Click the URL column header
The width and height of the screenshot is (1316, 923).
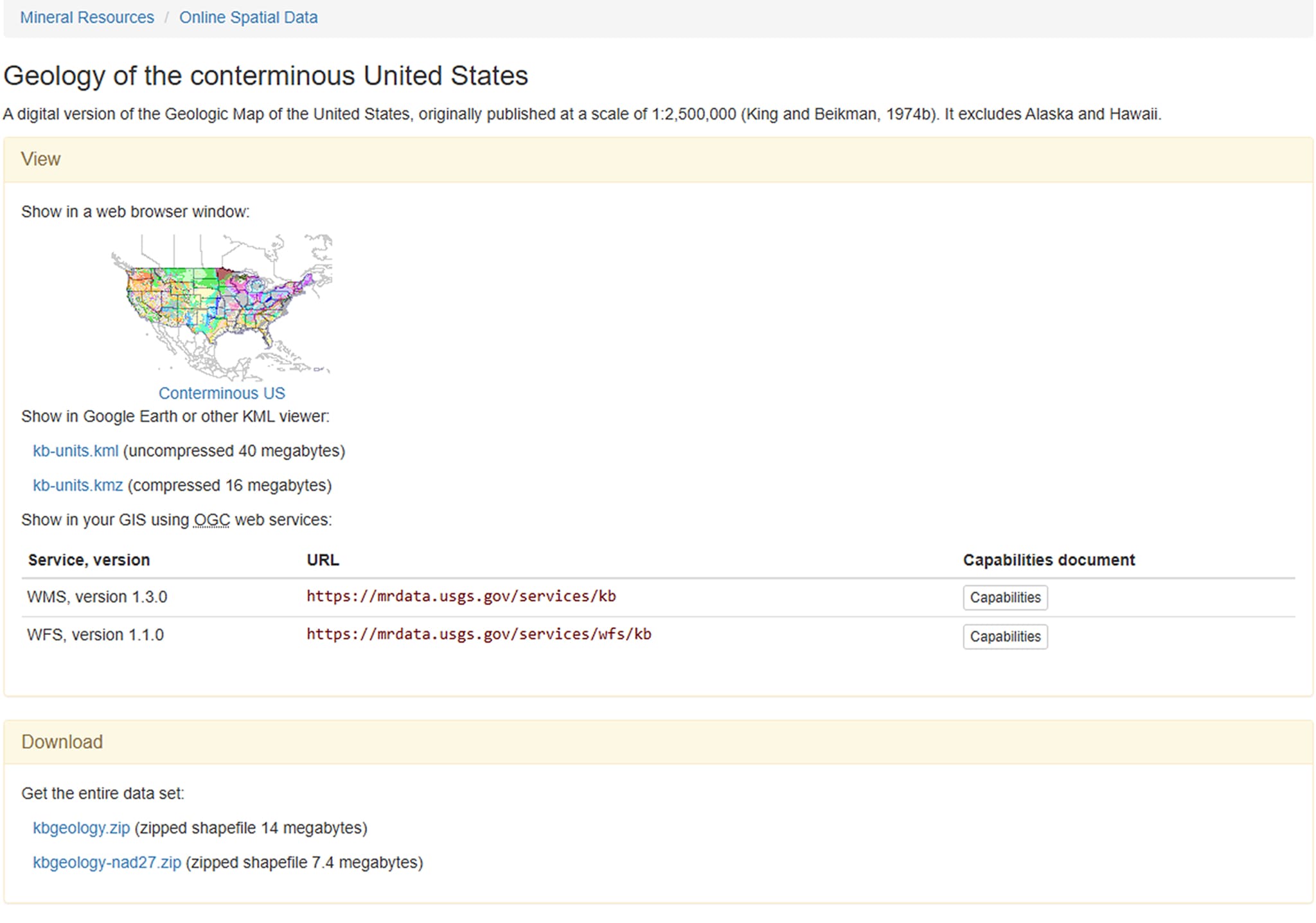click(x=323, y=560)
